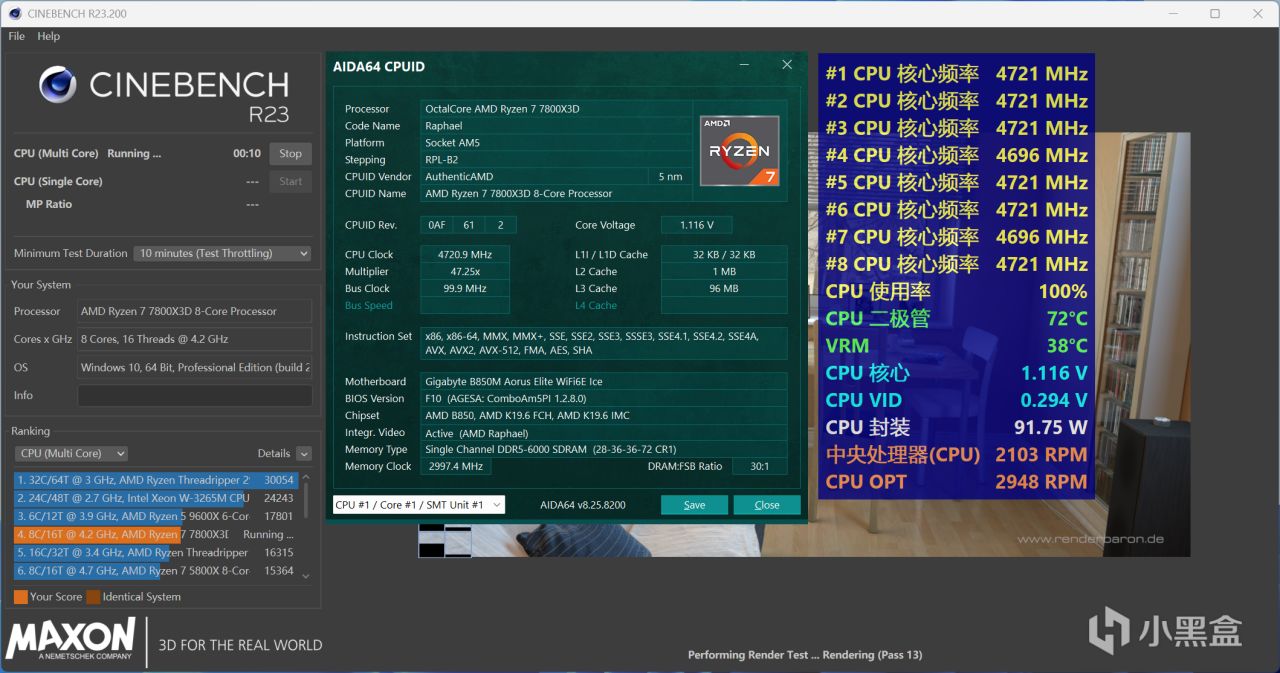This screenshot has height=673, width=1280.
Task: Click Save in AIDA64 CPUID
Action: coord(694,505)
